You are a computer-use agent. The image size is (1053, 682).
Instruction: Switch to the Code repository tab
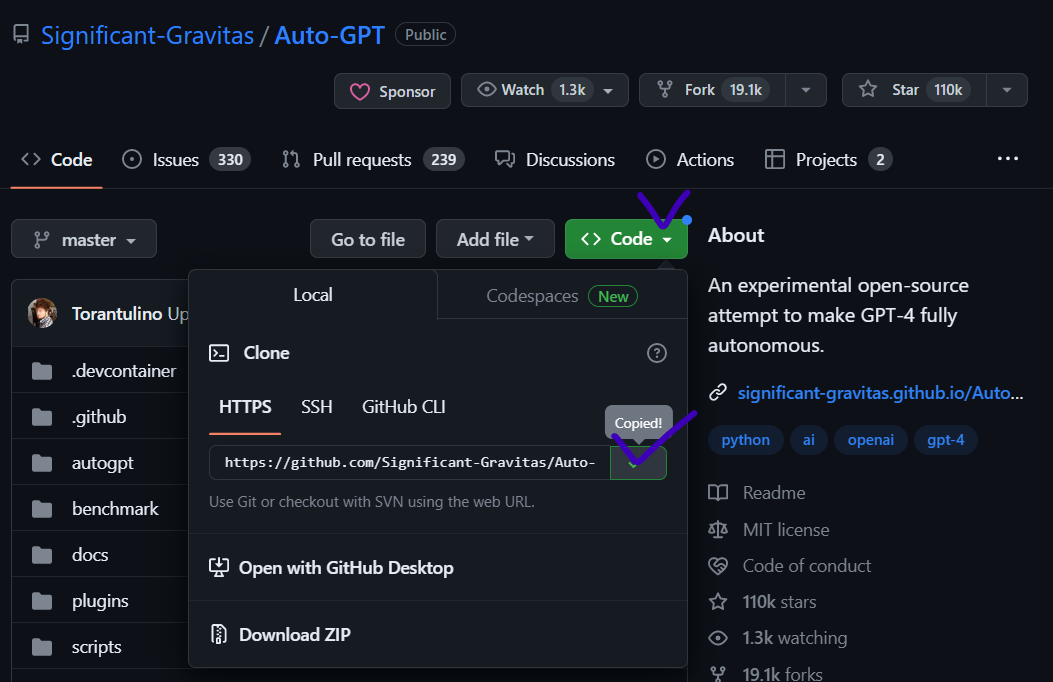click(x=57, y=160)
